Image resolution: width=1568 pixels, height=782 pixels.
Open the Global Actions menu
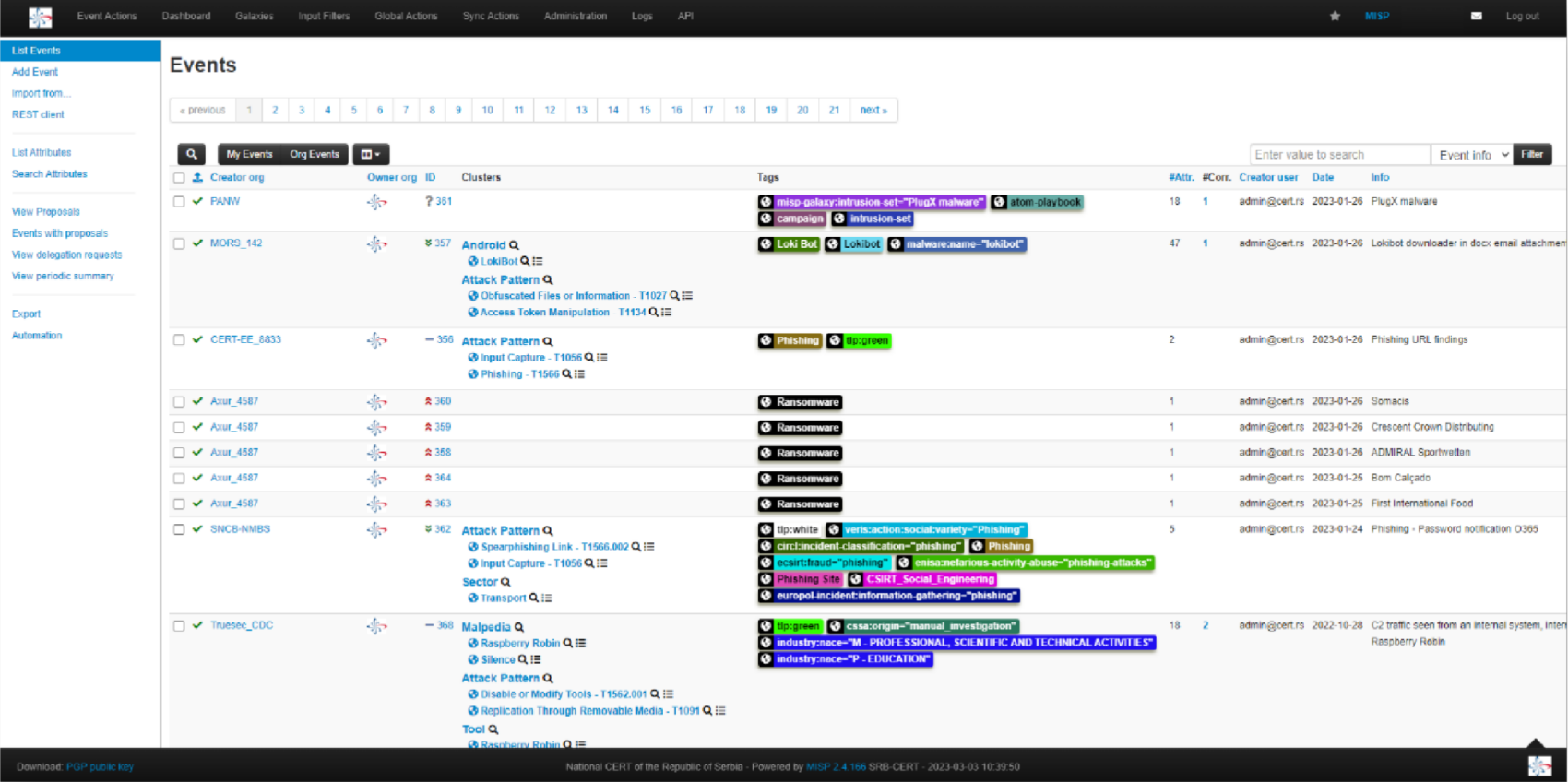coord(406,16)
